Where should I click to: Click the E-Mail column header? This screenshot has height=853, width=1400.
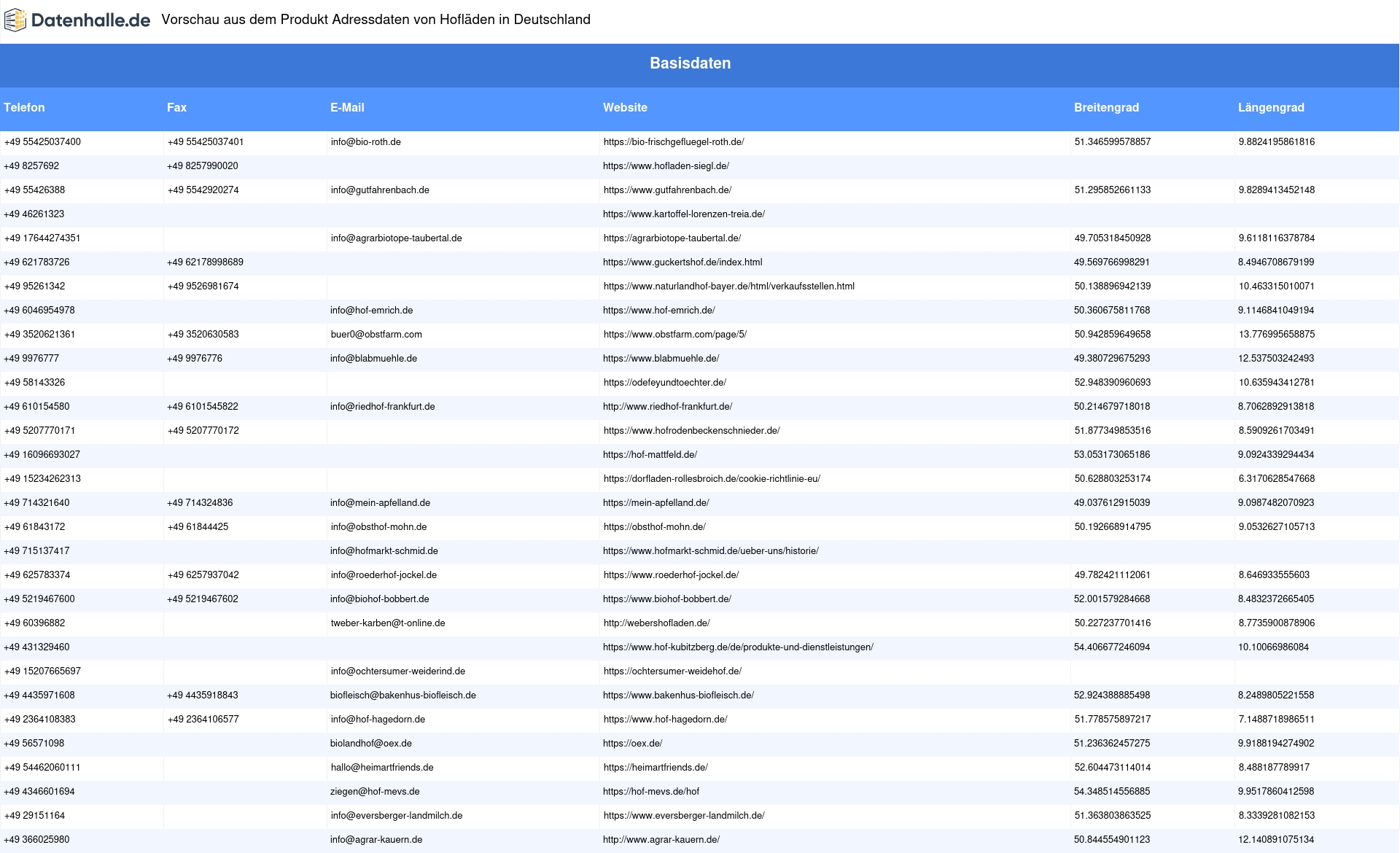[x=347, y=108]
